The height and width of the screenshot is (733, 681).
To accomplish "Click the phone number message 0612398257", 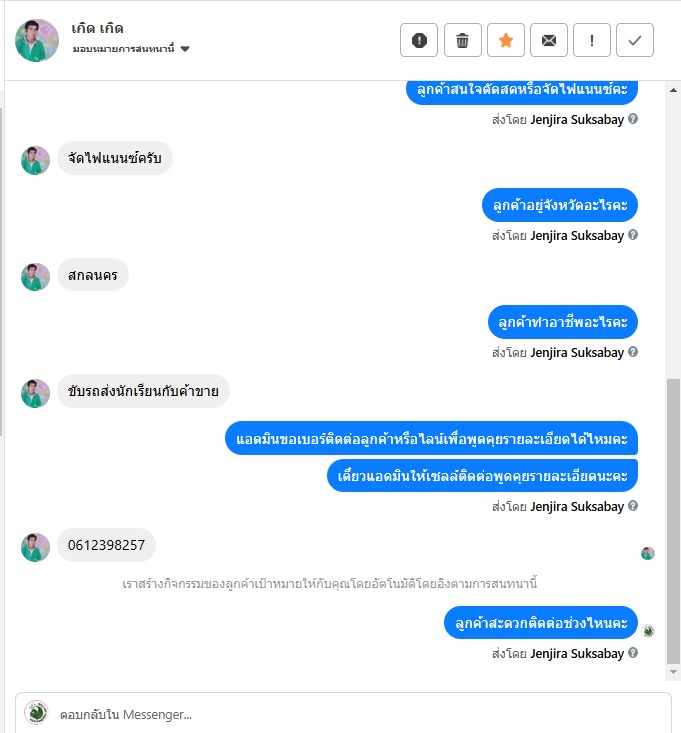I will [106, 545].
